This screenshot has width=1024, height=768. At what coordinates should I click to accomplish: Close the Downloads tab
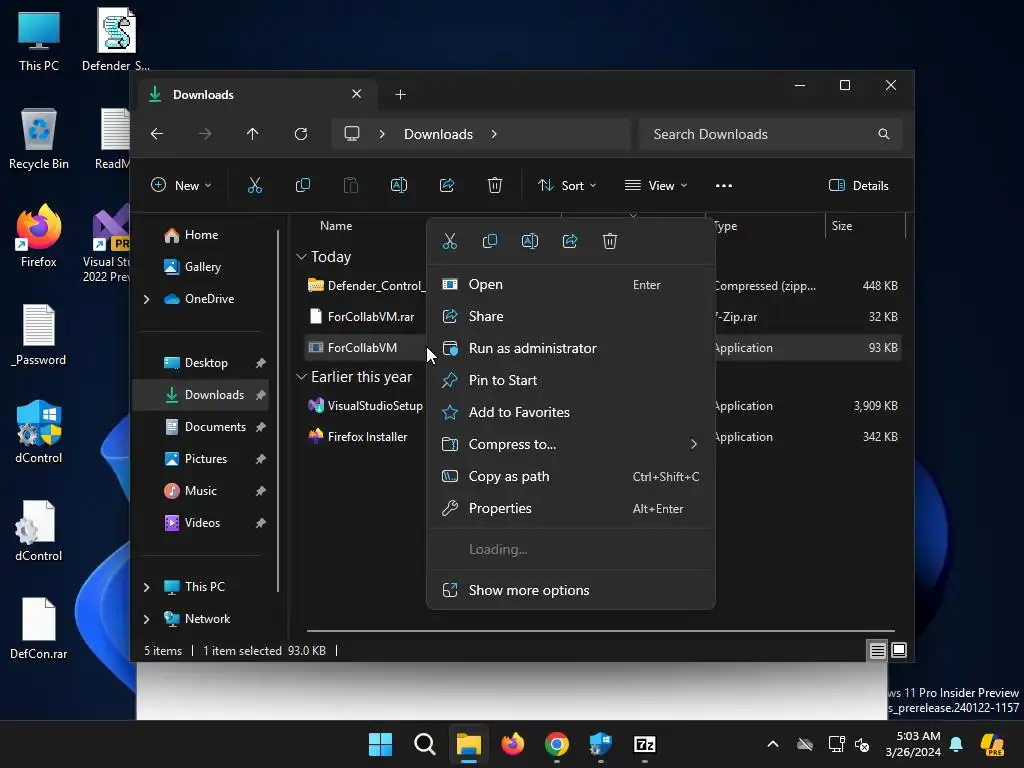tap(357, 94)
